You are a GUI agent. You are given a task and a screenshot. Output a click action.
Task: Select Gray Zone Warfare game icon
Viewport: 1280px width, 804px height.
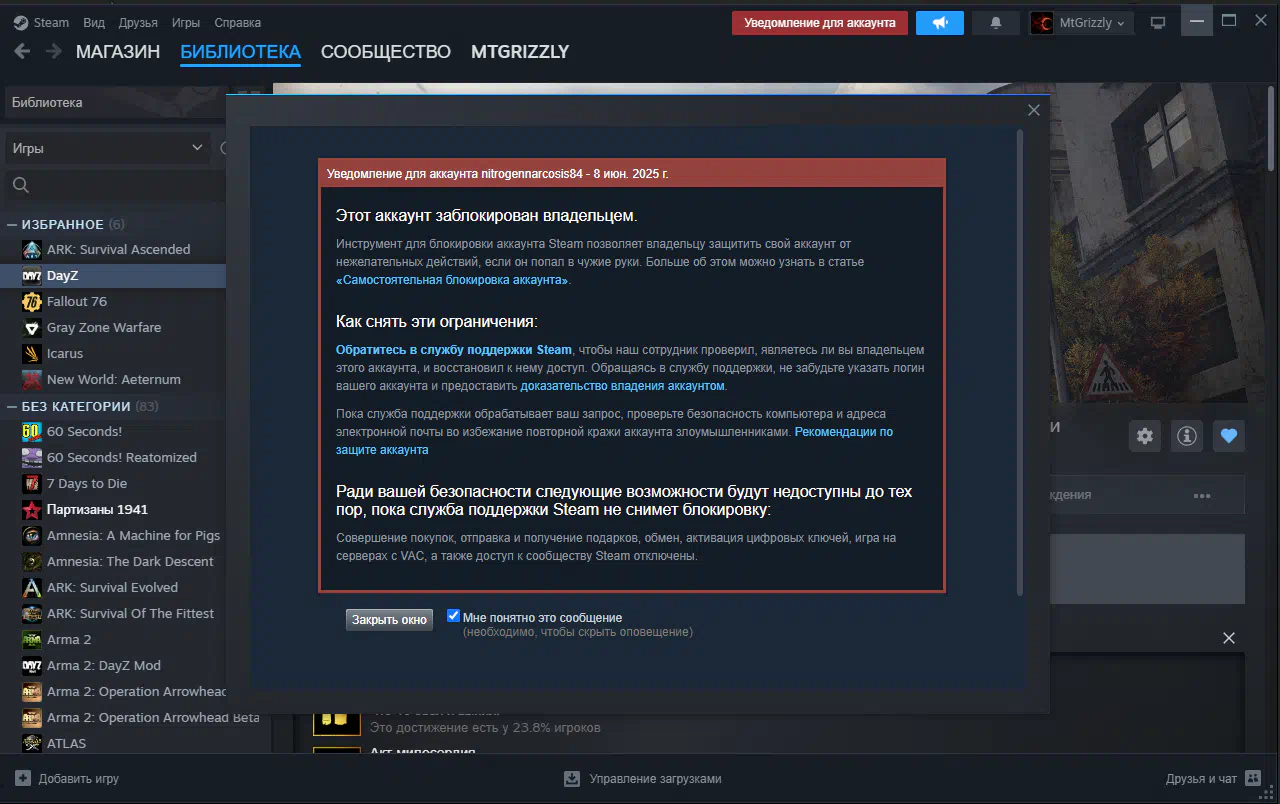click(31, 327)
